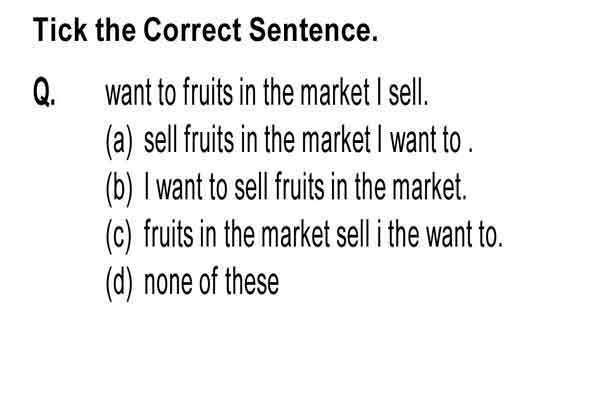Choose 'I want to sell fruits in the market.'
Viewport: 600px width, 400px height.
[x=305, y=186]
